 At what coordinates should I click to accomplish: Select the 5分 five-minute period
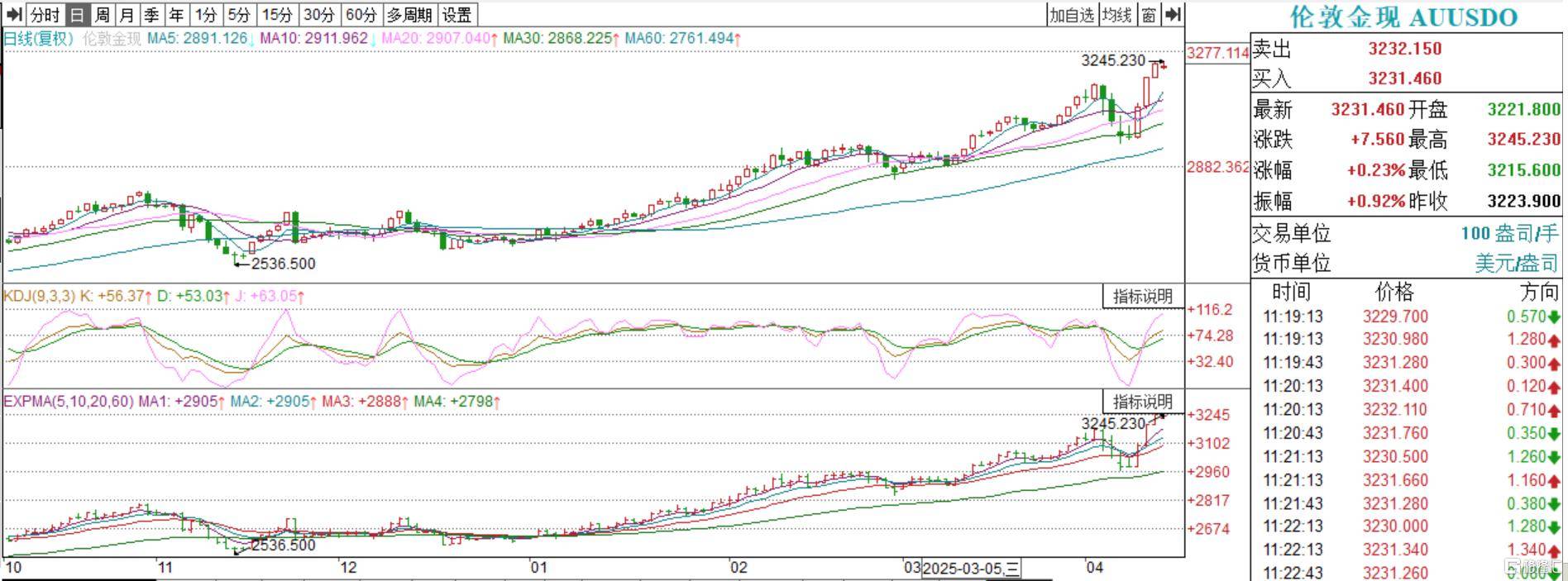point(239,15)
